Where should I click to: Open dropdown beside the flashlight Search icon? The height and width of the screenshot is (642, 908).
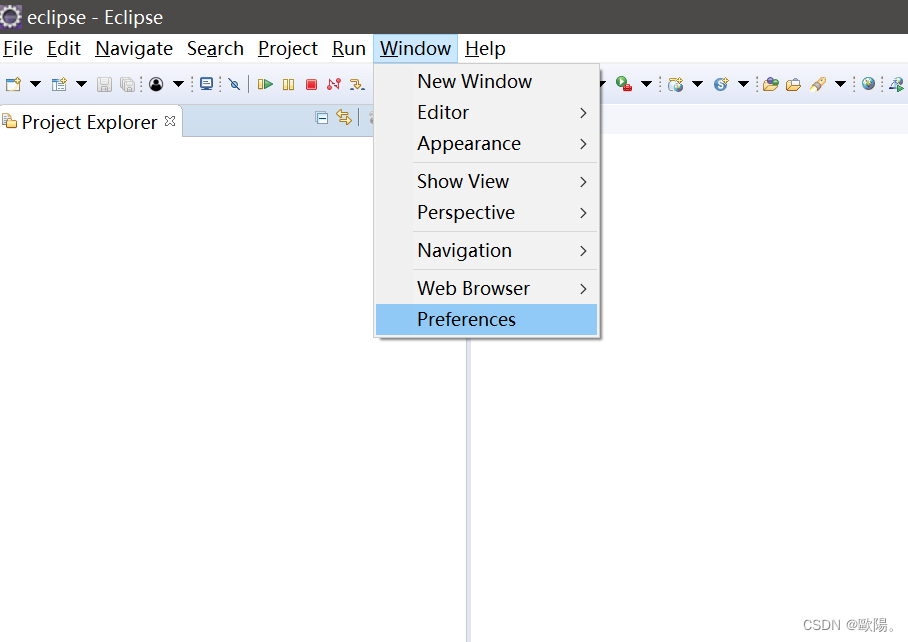[840, 85]
